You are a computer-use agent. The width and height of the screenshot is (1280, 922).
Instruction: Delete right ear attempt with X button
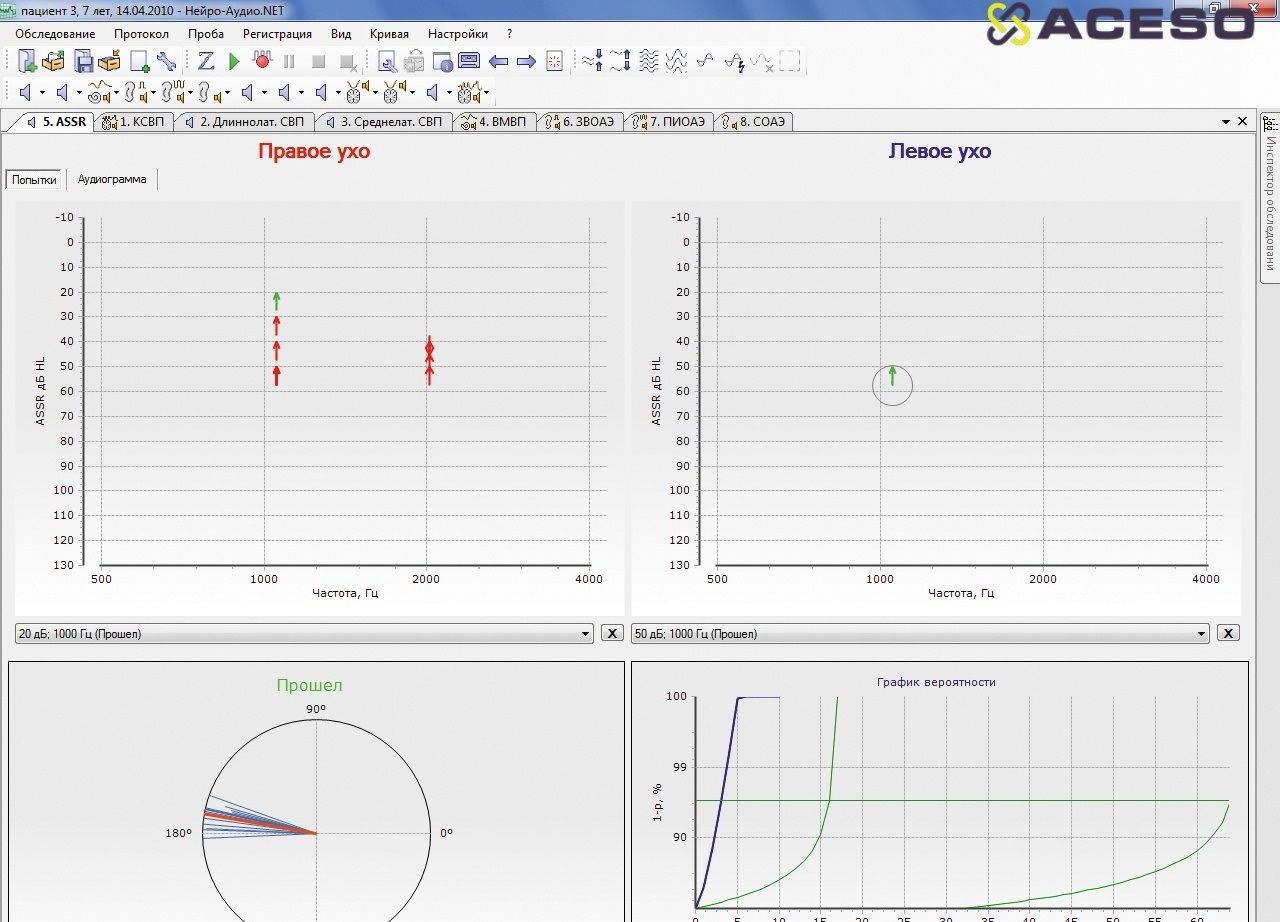(x=612, y=634)
